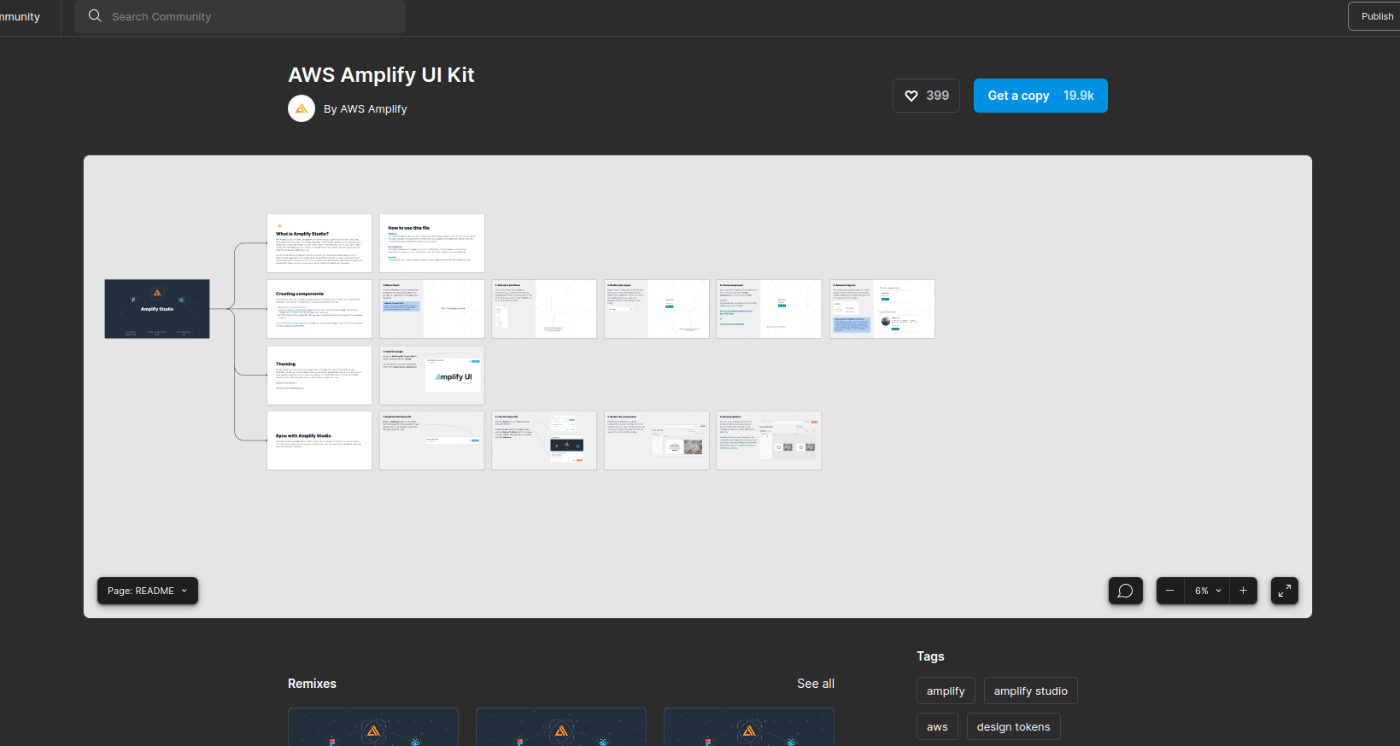The height and width of the screenshot is (746, 1400).
Task: Select the Theming frame
Action: pyautogui.click(x=319, y=375)
